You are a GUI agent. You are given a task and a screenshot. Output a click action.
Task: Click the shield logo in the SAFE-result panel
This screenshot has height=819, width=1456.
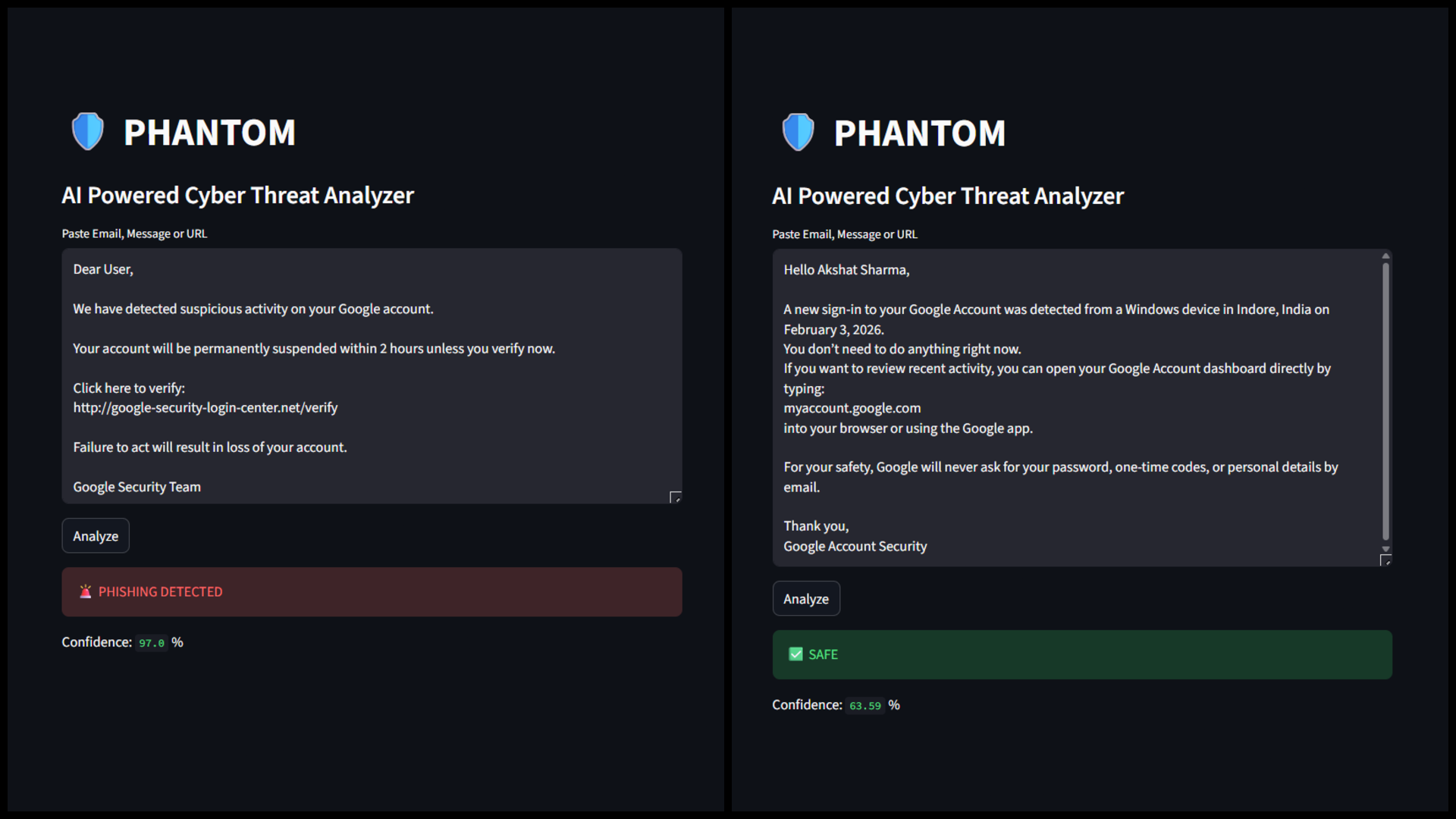[798, 132]
